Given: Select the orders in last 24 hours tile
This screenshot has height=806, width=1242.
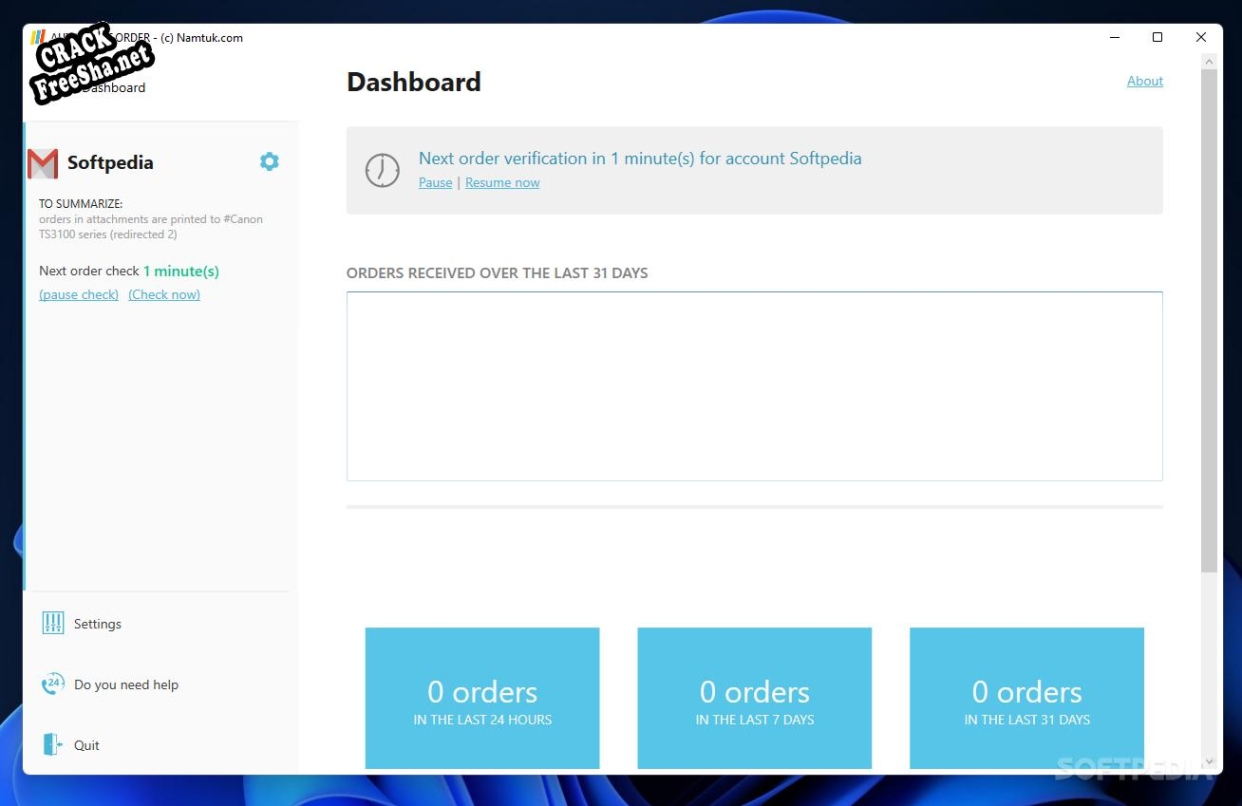Looking at the screenshot, I should (x=482, y=698).
